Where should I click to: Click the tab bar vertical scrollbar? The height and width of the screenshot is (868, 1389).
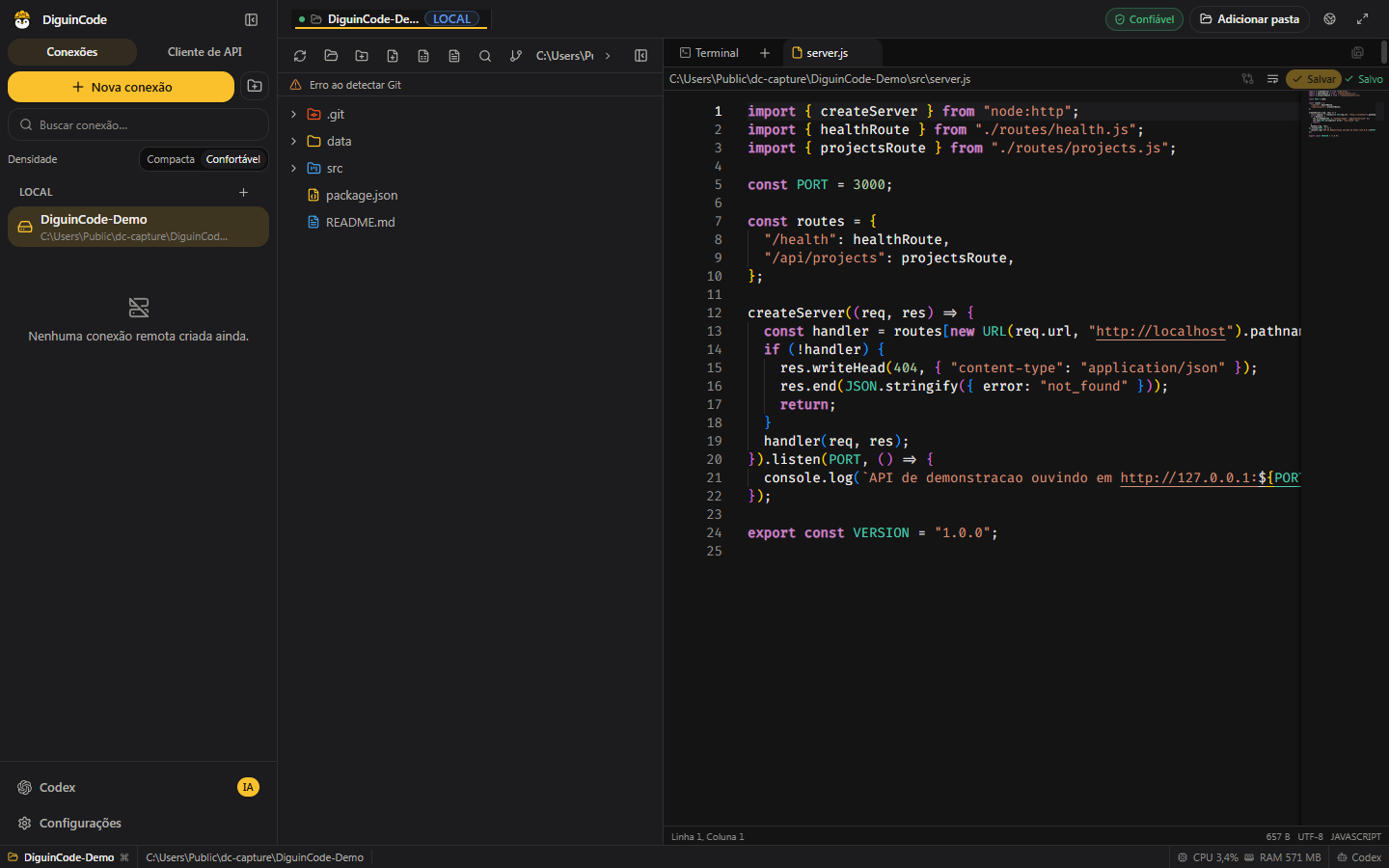point(1384,52)
